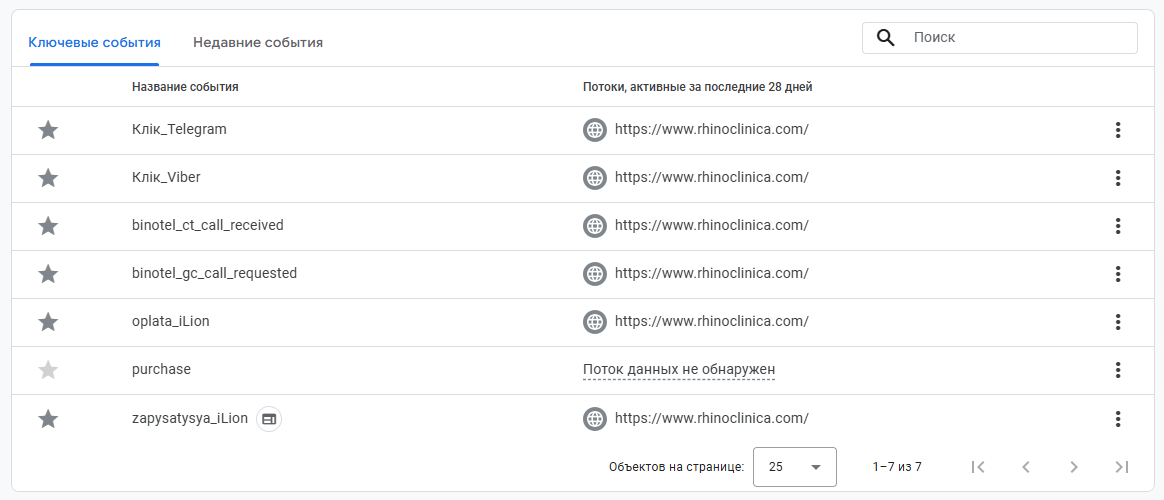Select the Ключевые события tab

point(94,43)
